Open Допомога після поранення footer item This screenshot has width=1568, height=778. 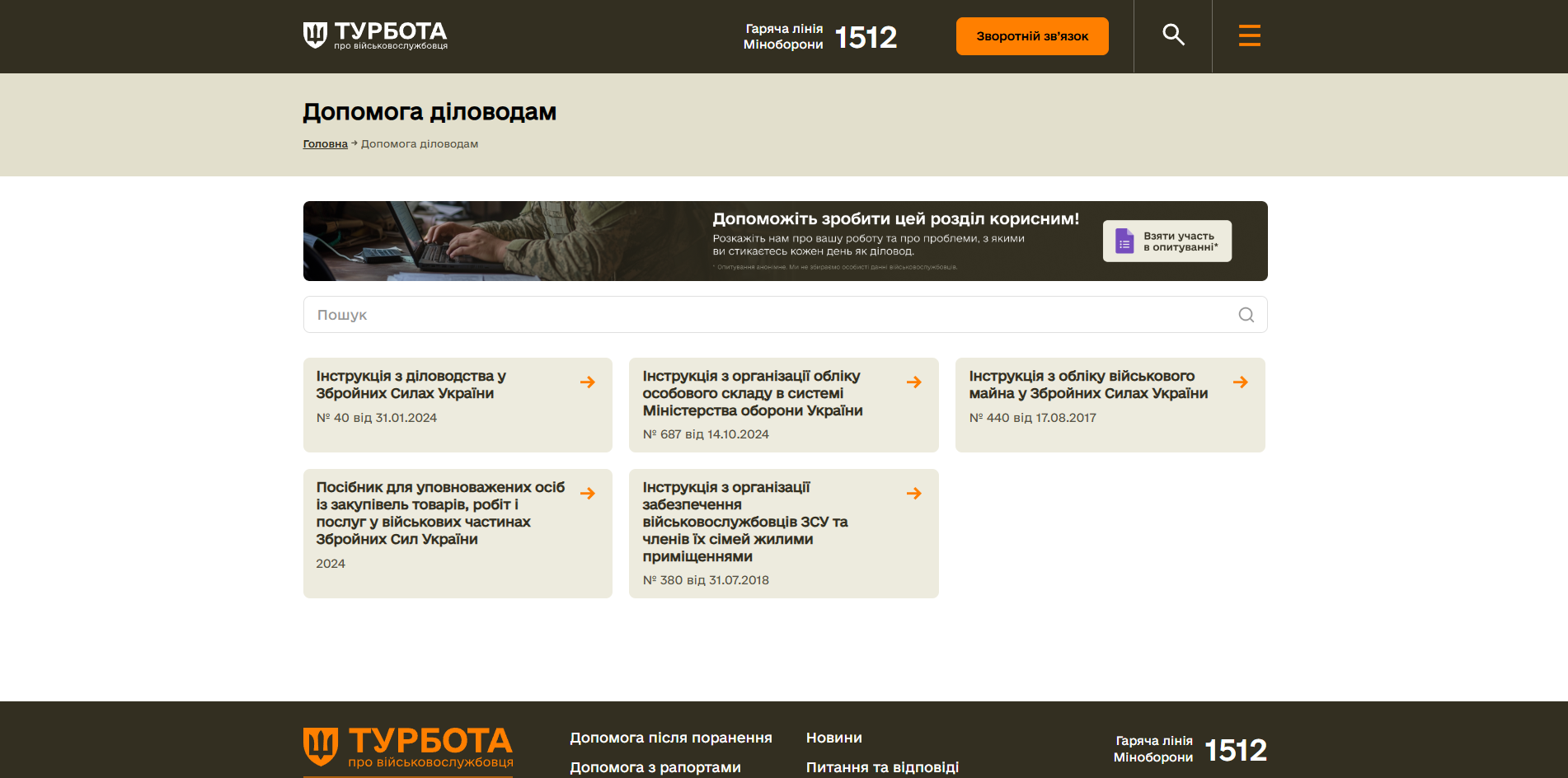(670, 738)
